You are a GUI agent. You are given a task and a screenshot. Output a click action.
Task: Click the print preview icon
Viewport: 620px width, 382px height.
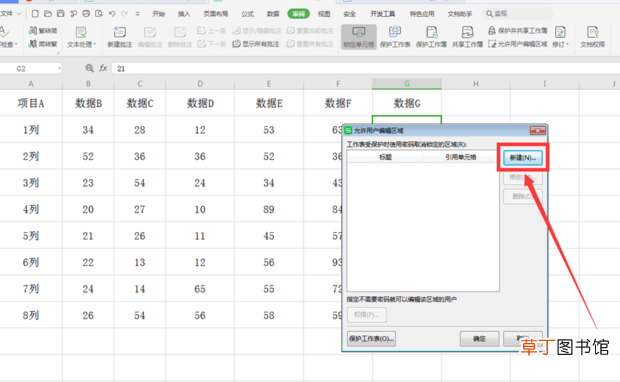tap(99, 14)
